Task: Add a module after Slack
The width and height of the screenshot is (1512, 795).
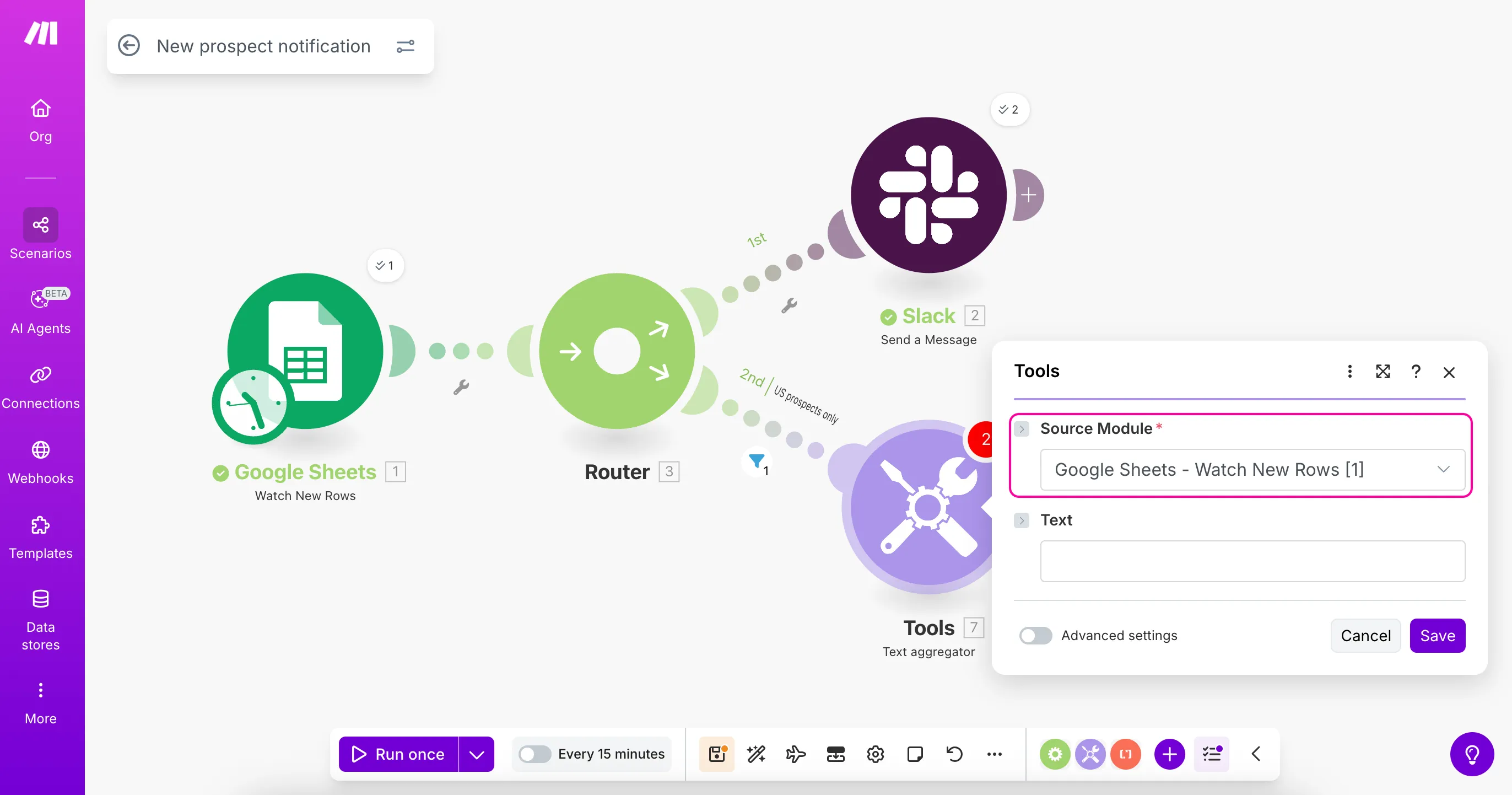Action: (1028, 195)
